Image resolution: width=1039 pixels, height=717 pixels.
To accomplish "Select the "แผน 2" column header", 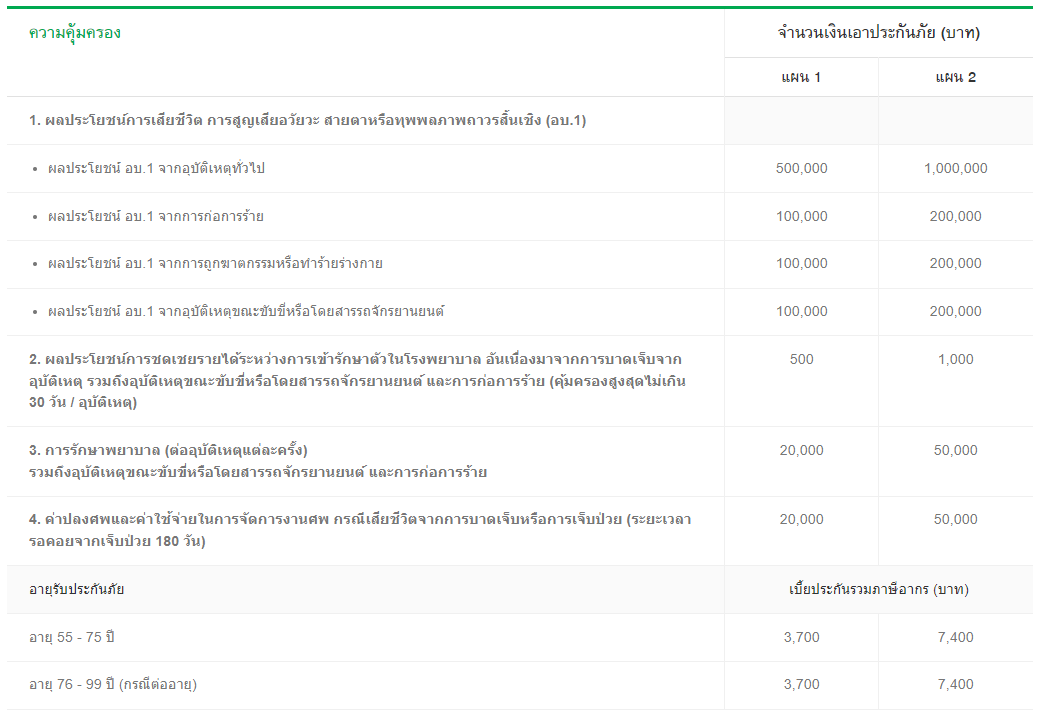I will click(x=956, y=78).
